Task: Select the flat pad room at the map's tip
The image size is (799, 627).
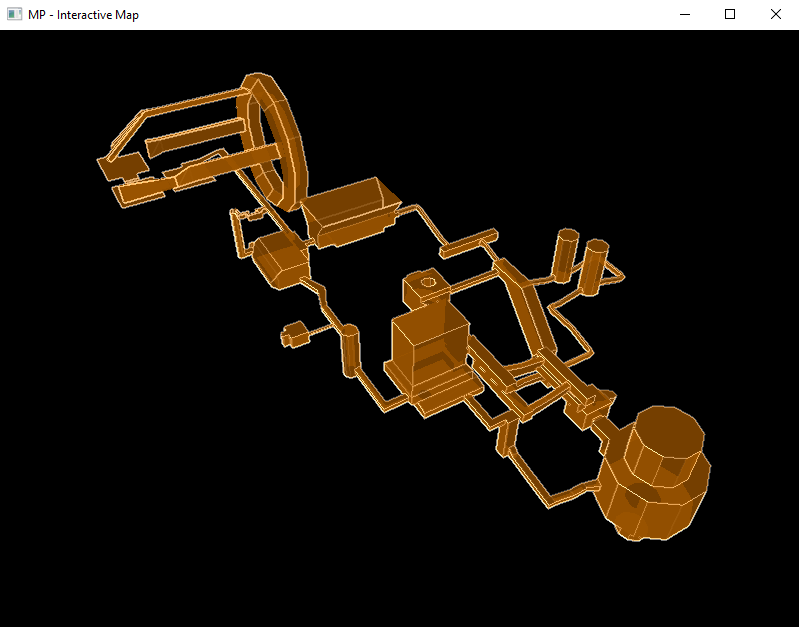Action: pos(122,165)
